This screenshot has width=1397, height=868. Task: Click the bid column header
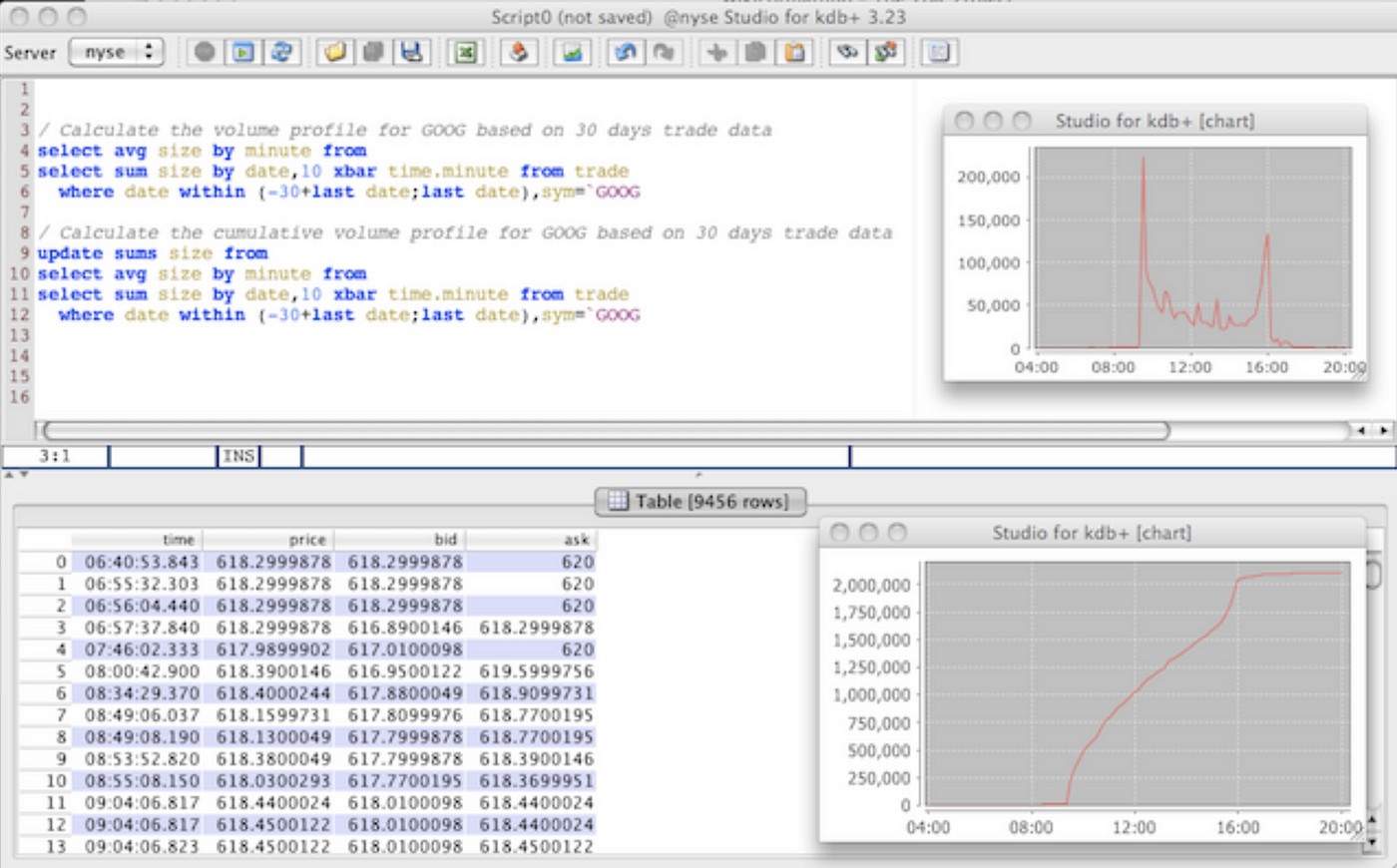click(400, 539)
